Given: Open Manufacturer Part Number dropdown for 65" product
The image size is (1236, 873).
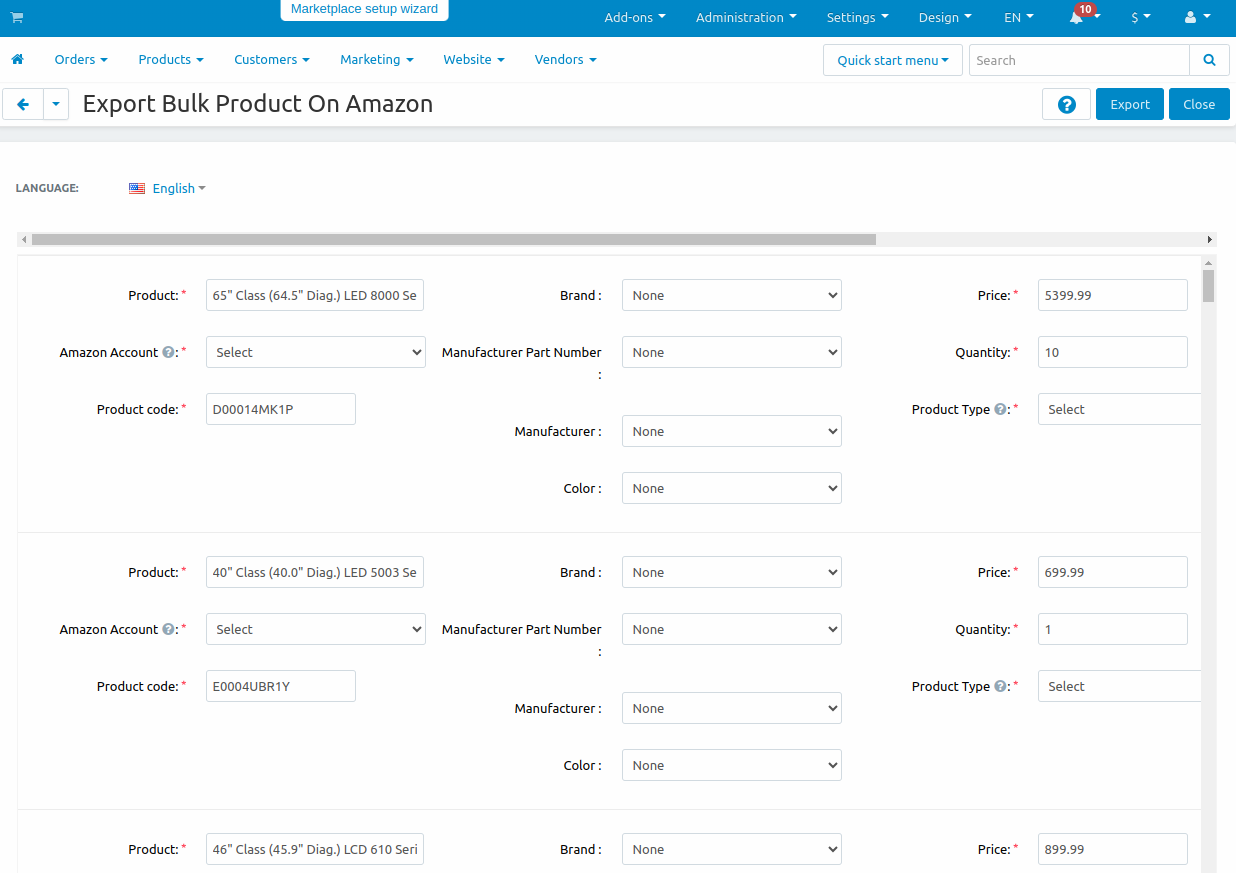Looking at the screenshot, I should [x=732, y=352].
